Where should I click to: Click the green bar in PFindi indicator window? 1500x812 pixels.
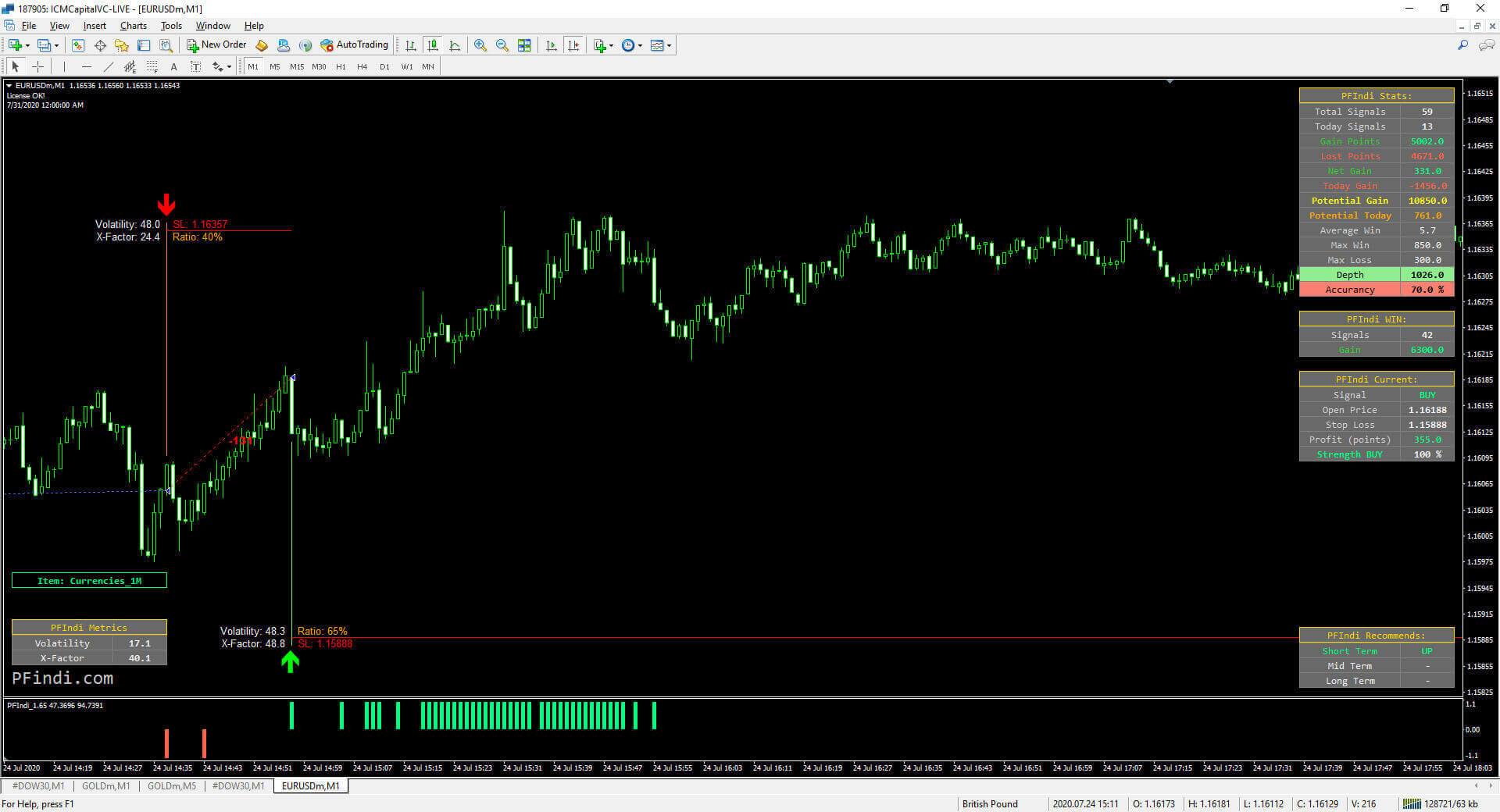tap(291, 715)
